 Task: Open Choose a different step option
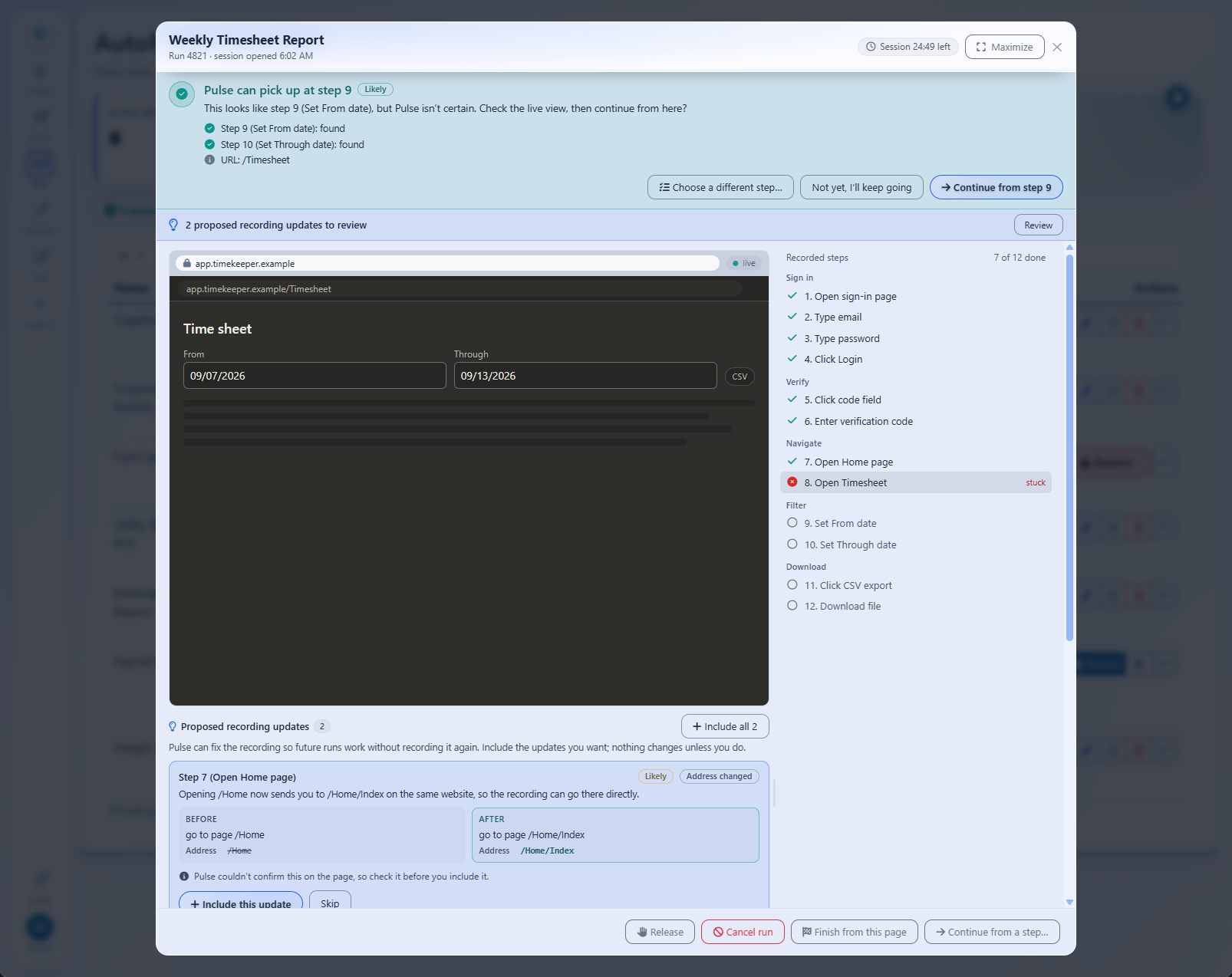click(720, 187)
